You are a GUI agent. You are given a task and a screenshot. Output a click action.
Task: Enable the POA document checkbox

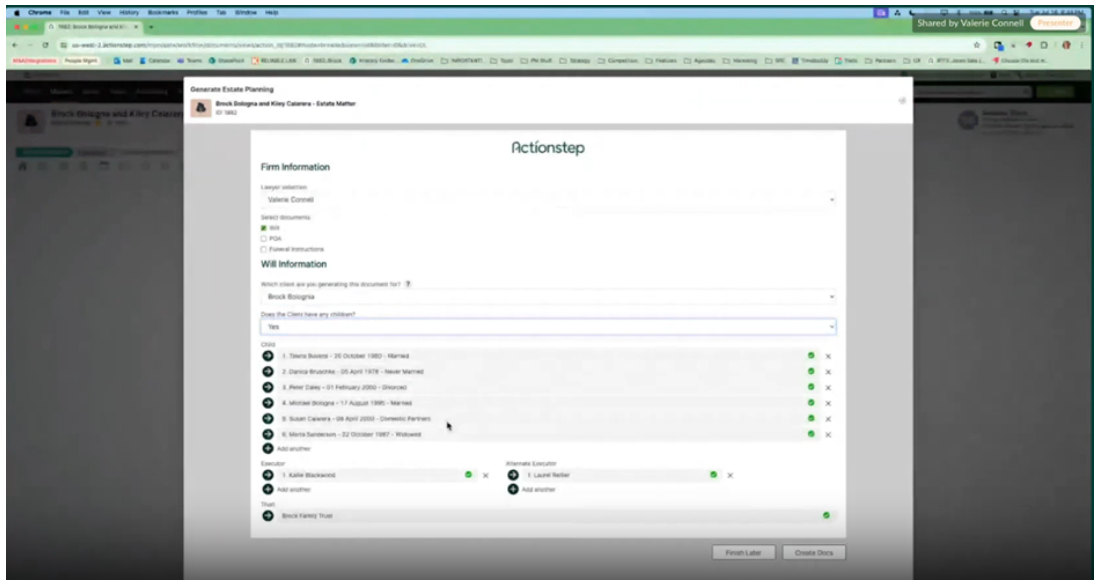pyautogui.click(x=261, y=238)
